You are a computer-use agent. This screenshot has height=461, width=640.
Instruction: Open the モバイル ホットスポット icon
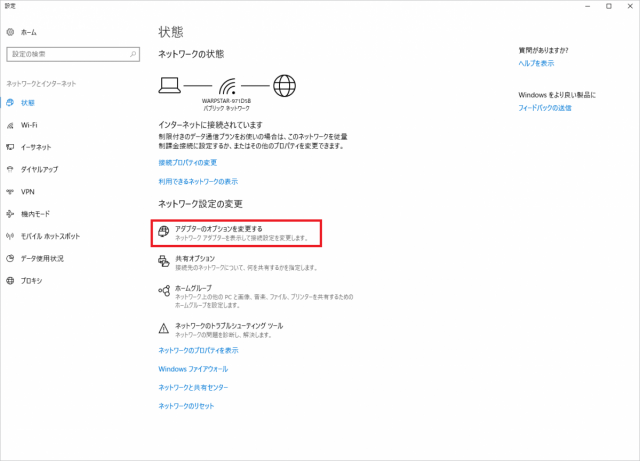[x=10, y=236]
